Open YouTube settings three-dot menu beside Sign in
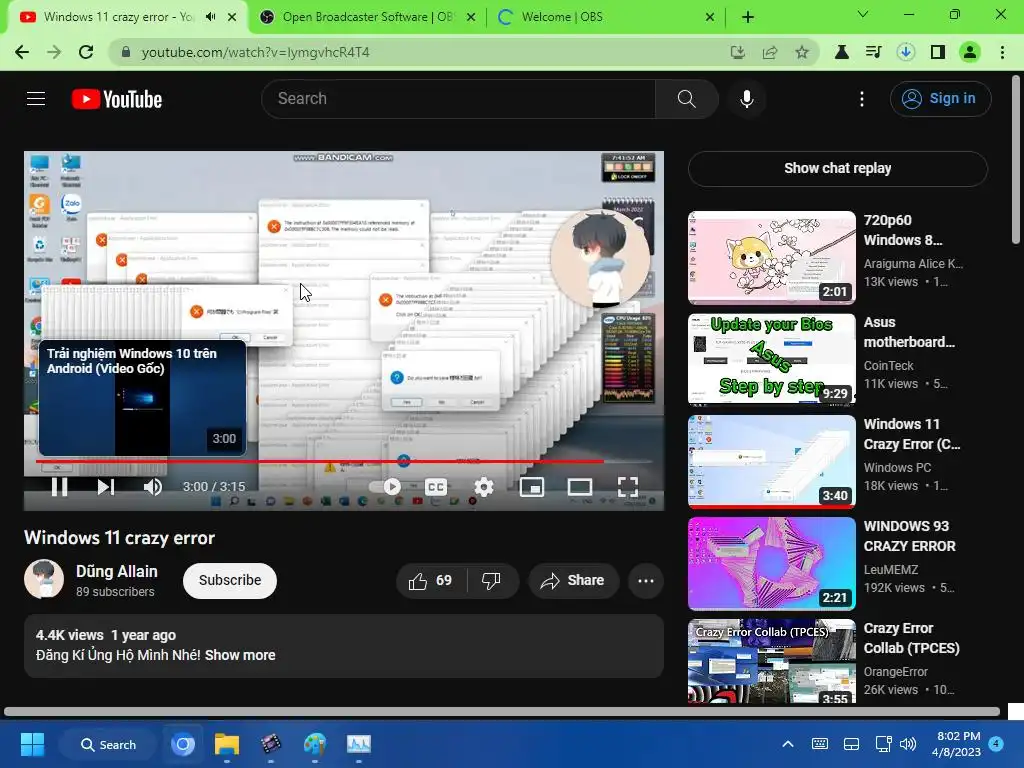The image size is (1024, 768). tap(862, 99)
